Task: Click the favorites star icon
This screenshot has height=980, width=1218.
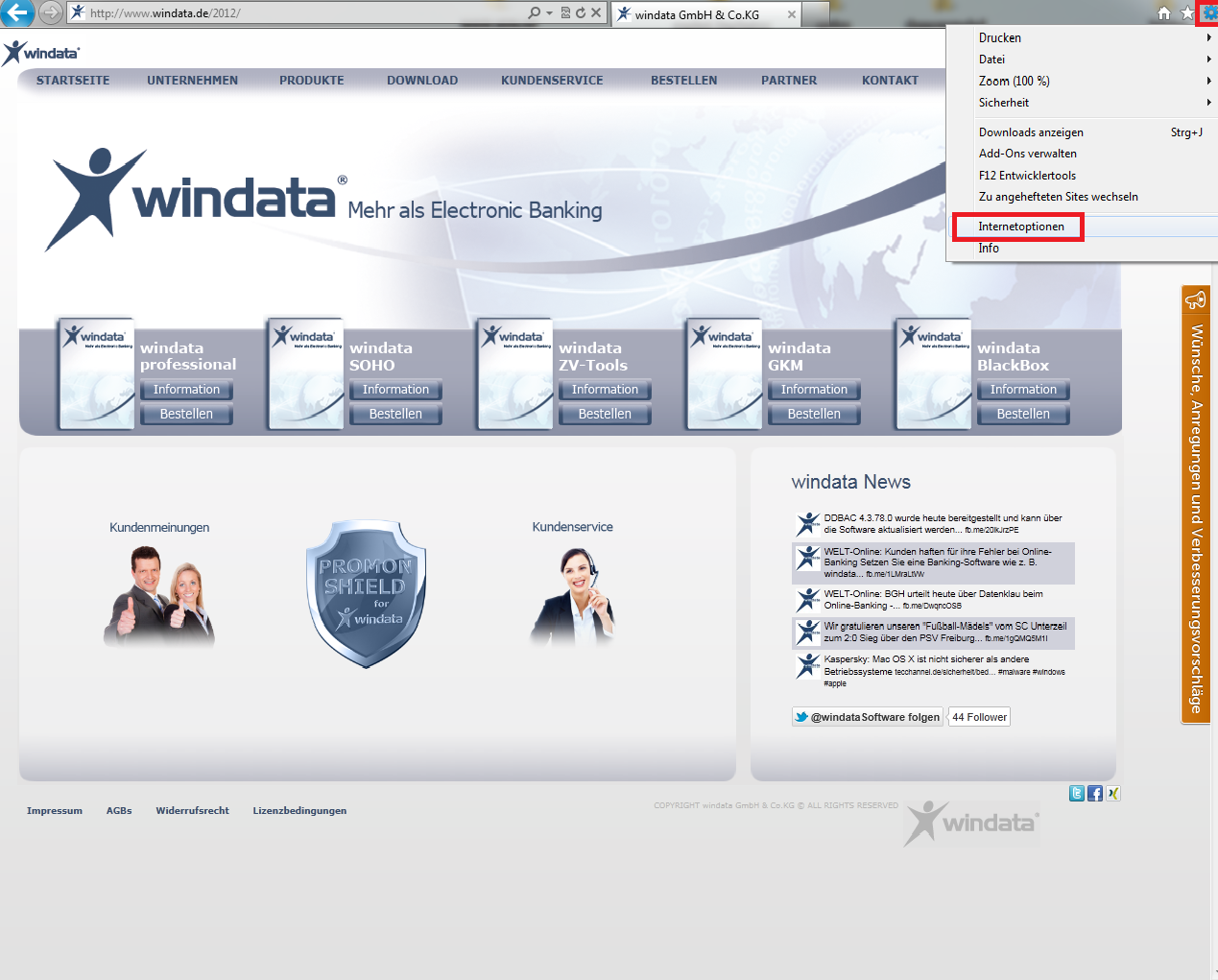Action: [1187, 13]
